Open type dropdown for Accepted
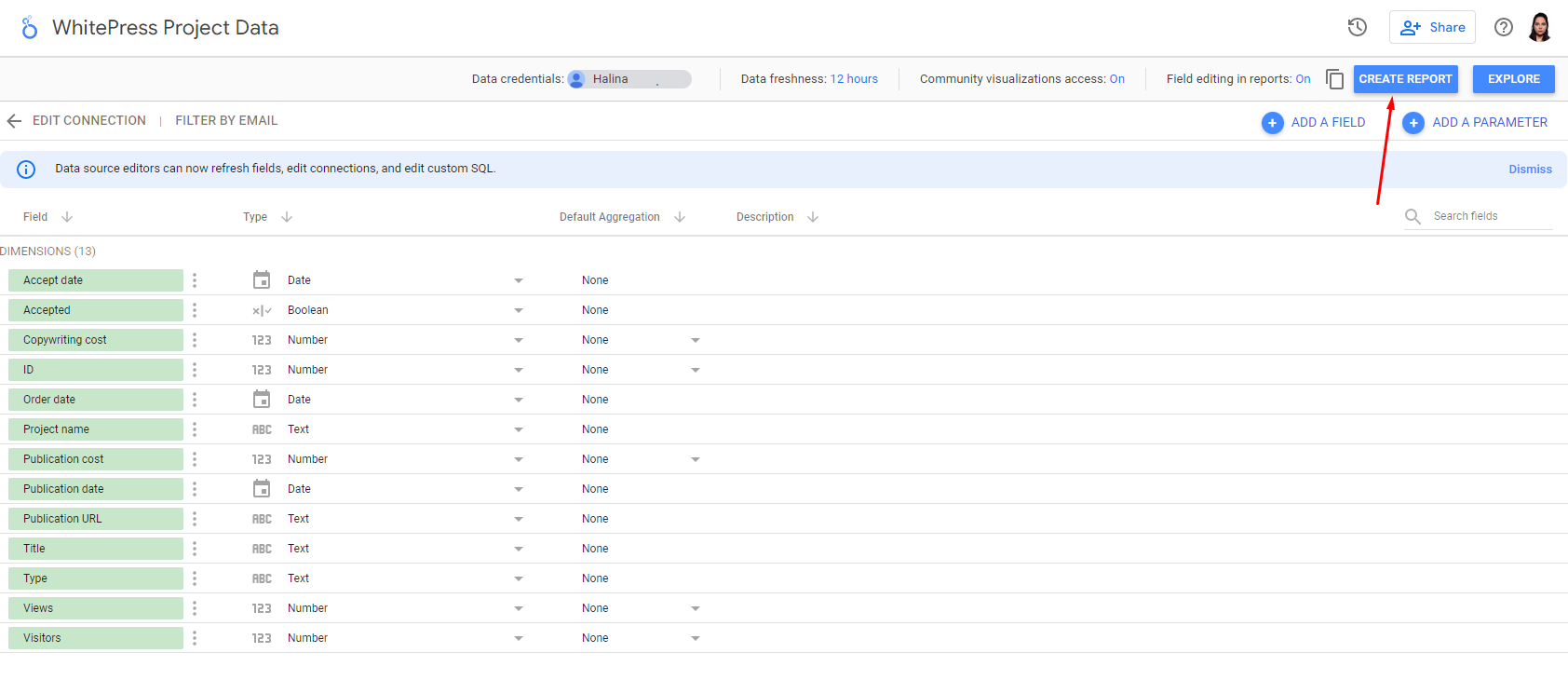 [x=519, y=310]
